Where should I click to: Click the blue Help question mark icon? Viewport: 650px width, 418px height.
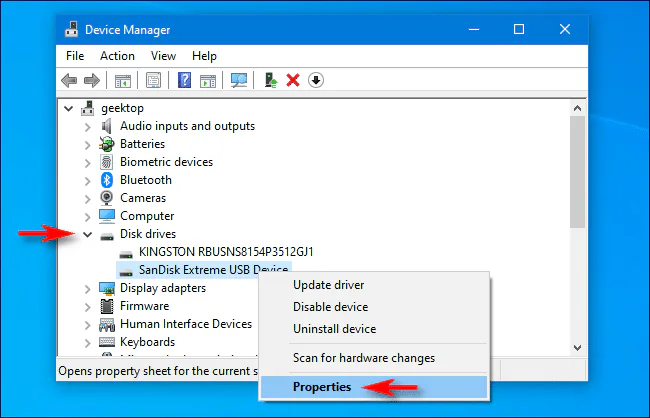click(x=184, y=80)
